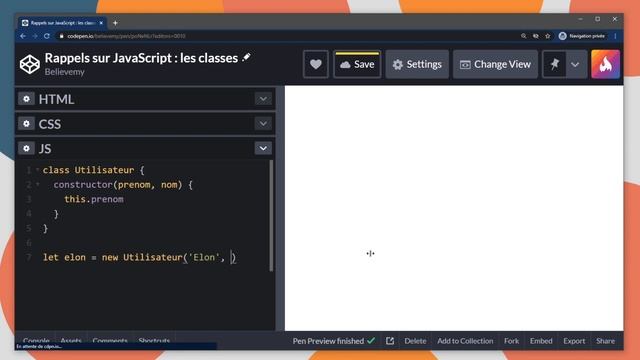
Task: Edit pen title with pencil icon
Action: 246,58
